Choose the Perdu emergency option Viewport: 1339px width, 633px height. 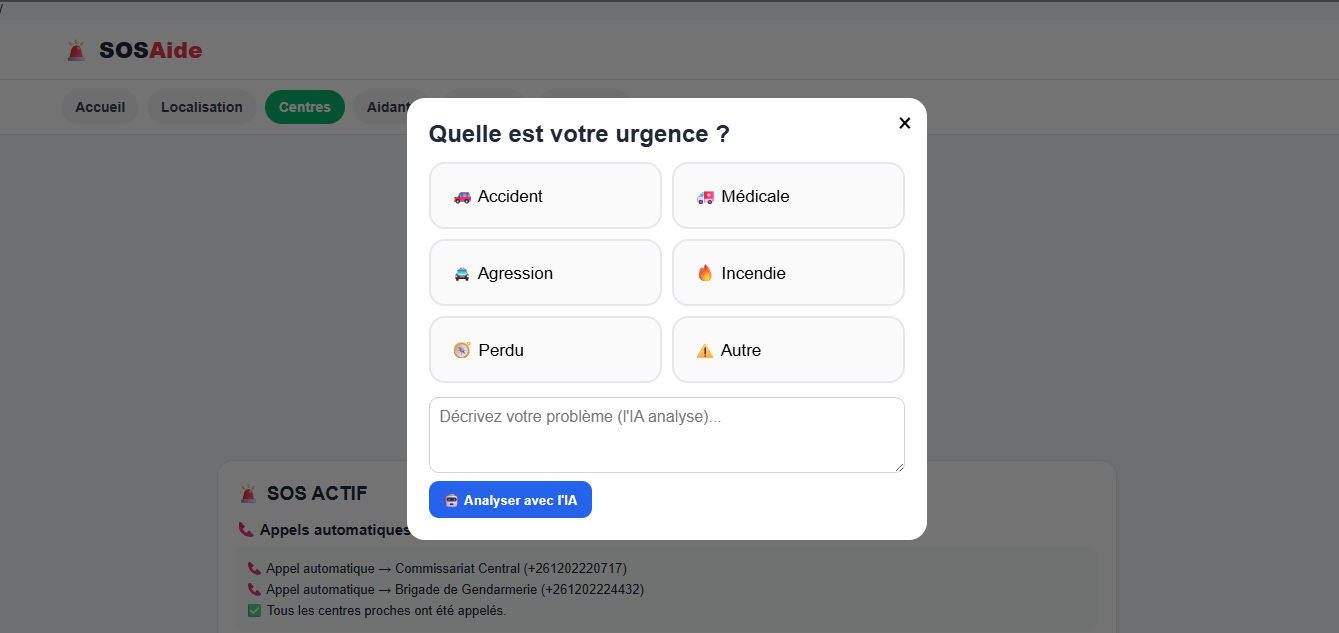point(545,350)
